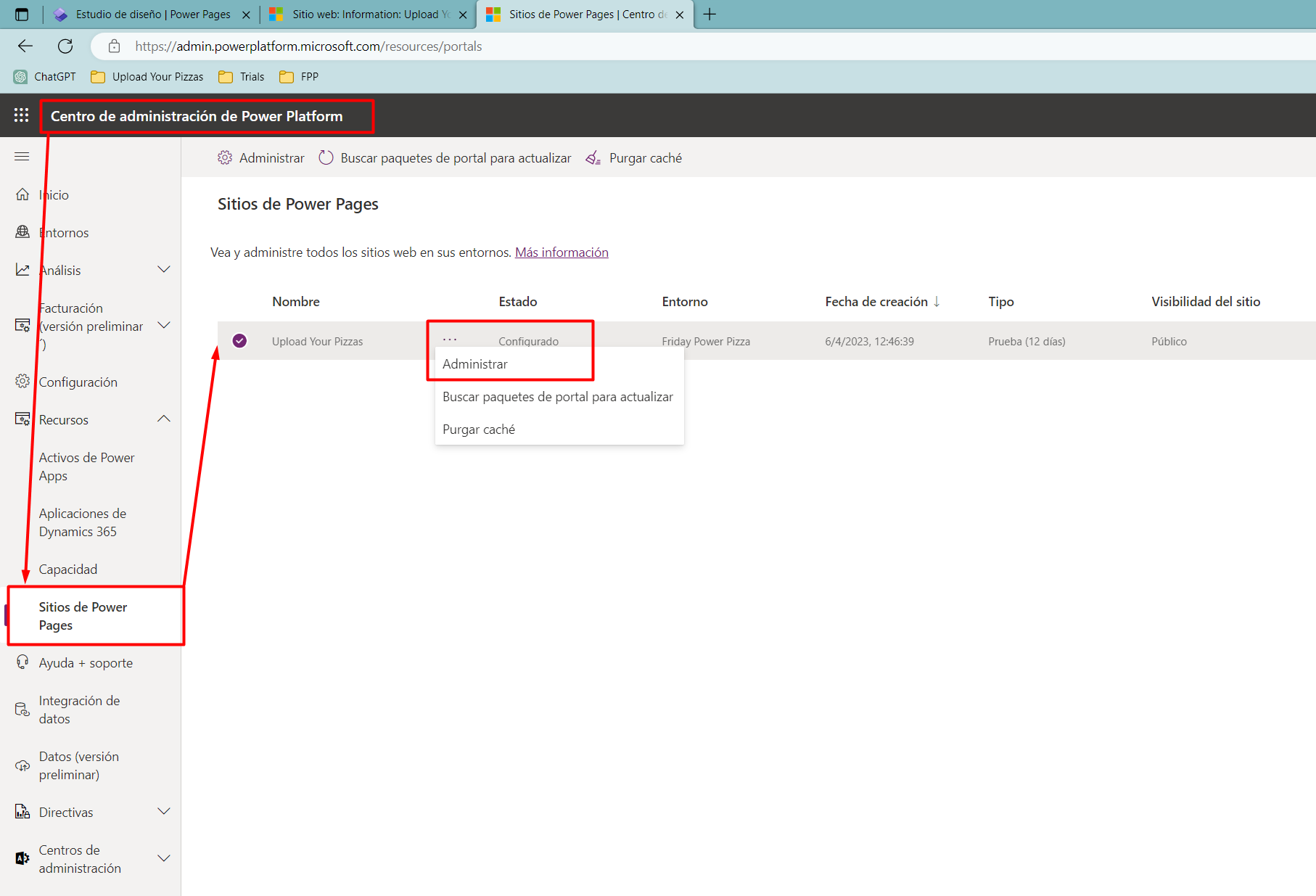
Task: Click the Recursos resources icon
Action: [x=22, y=419]
